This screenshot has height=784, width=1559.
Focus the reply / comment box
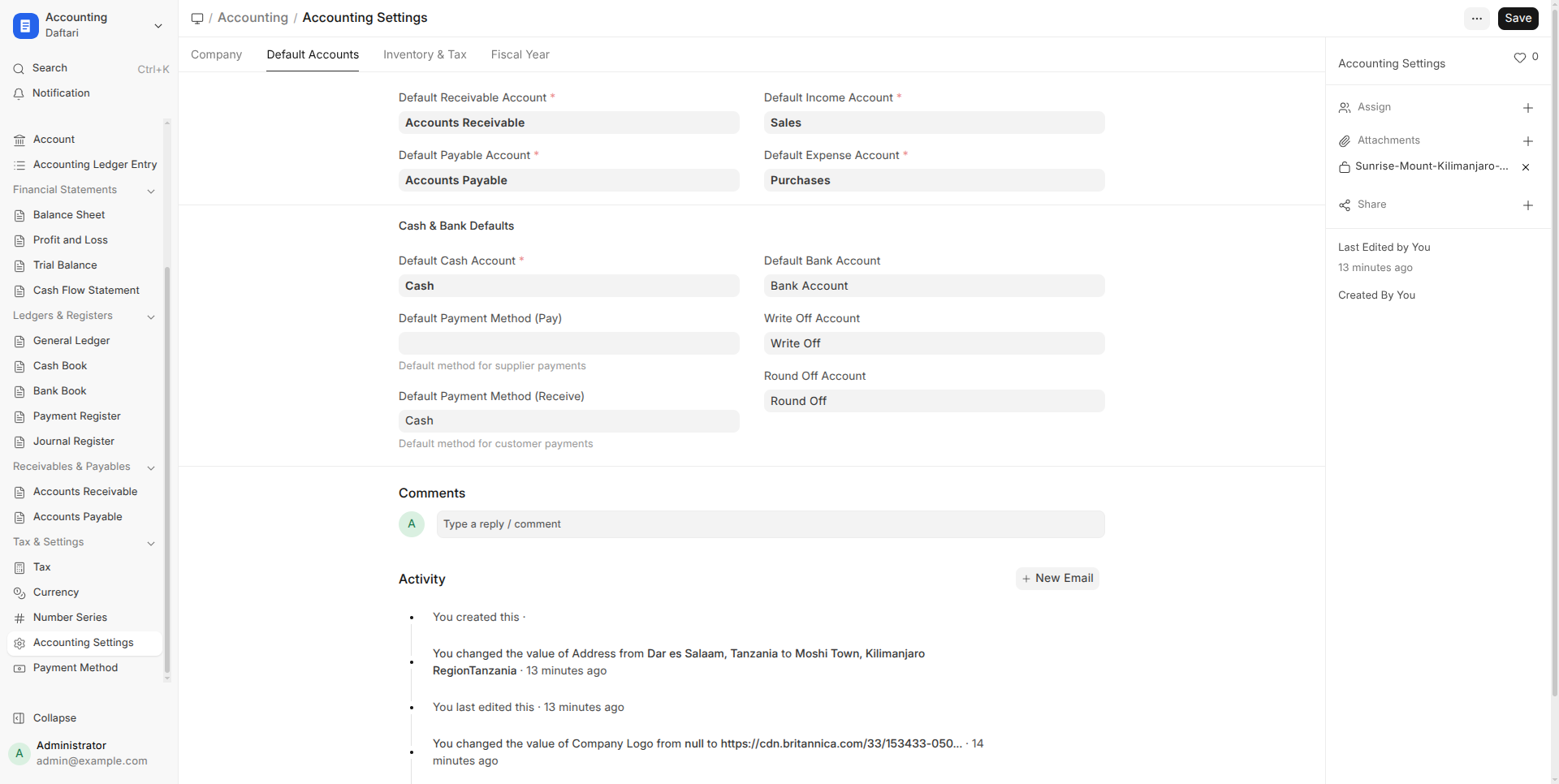[x=771, y=524]
